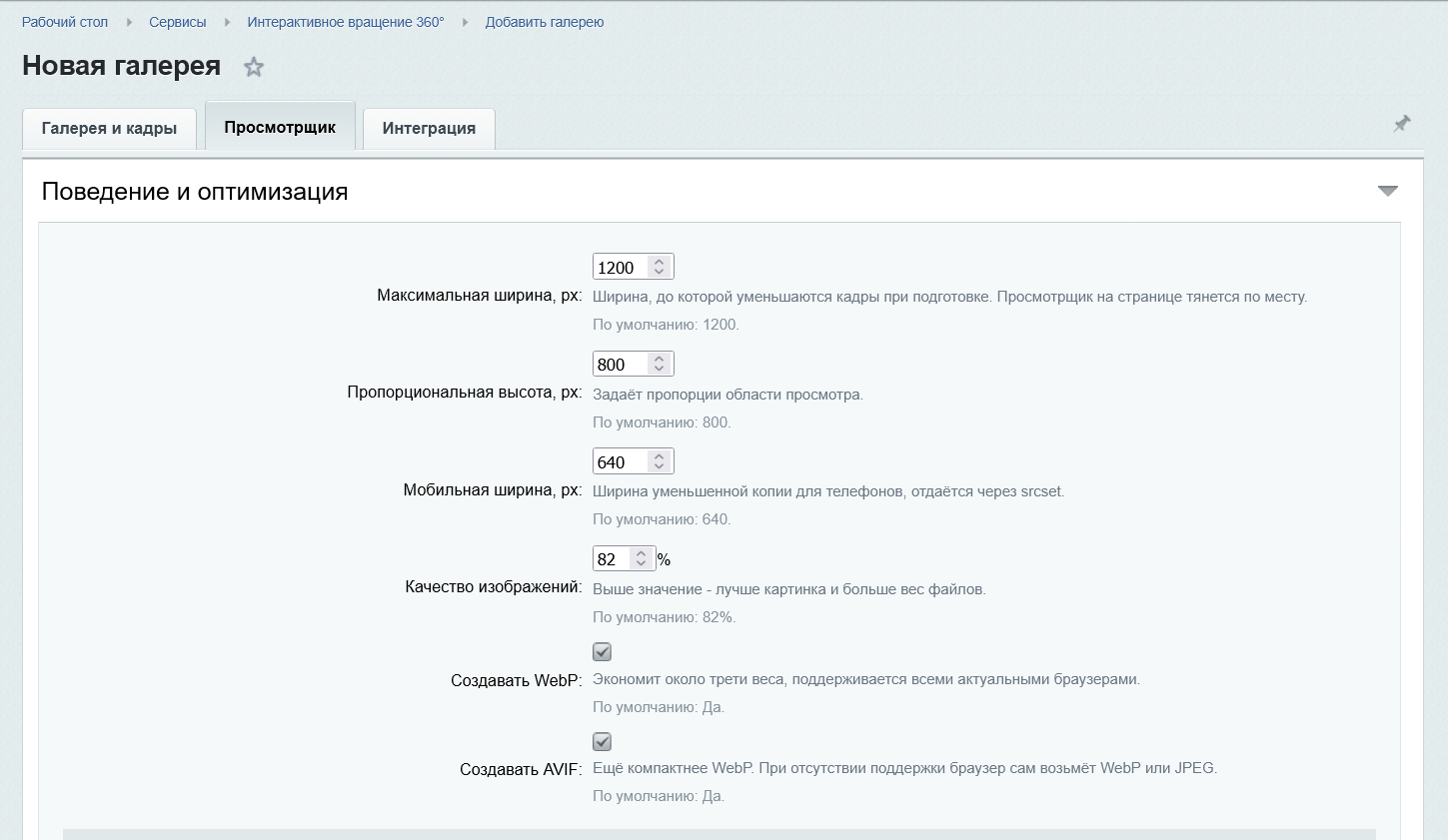Adjust Качество изображений with spinner arrows
The height and width of the screenshot is (840, 1448).
tap(642, 558)
